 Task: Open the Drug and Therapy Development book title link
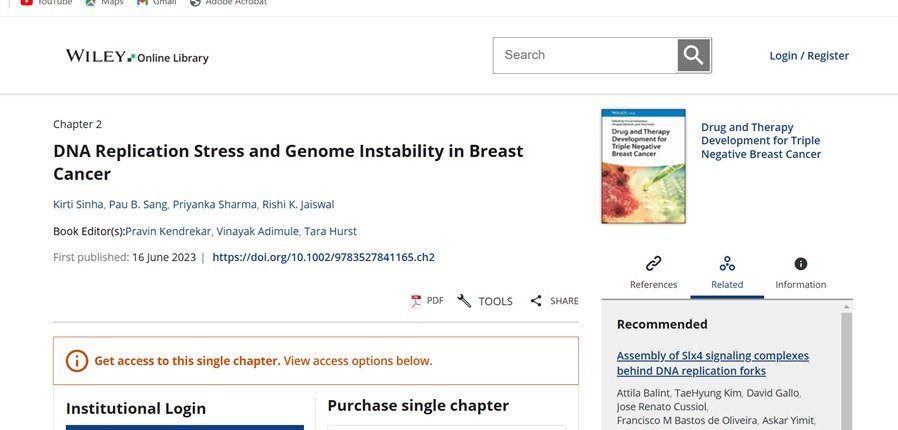tap(761, 141)
